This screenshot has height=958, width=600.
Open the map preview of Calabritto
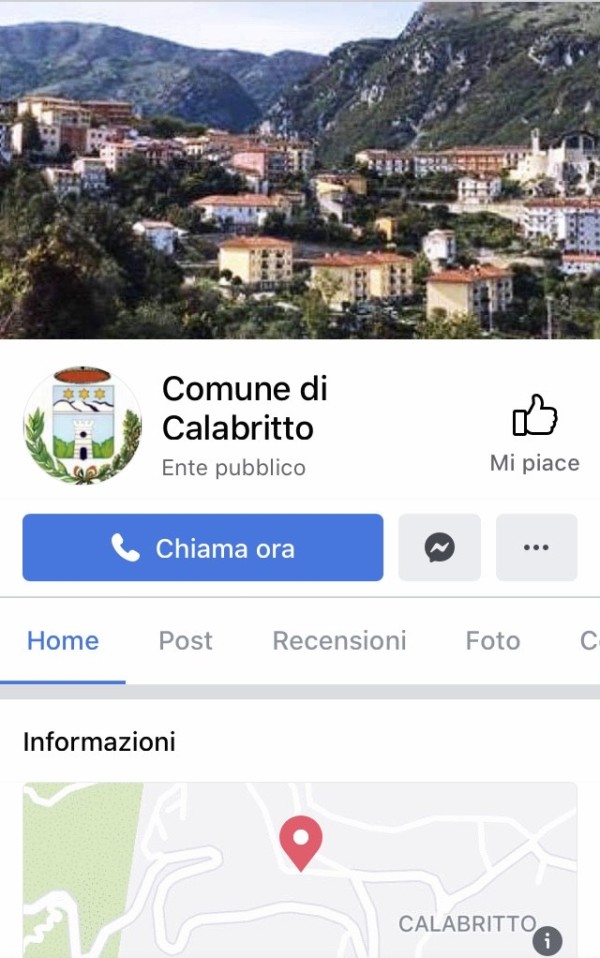point(300,870)
